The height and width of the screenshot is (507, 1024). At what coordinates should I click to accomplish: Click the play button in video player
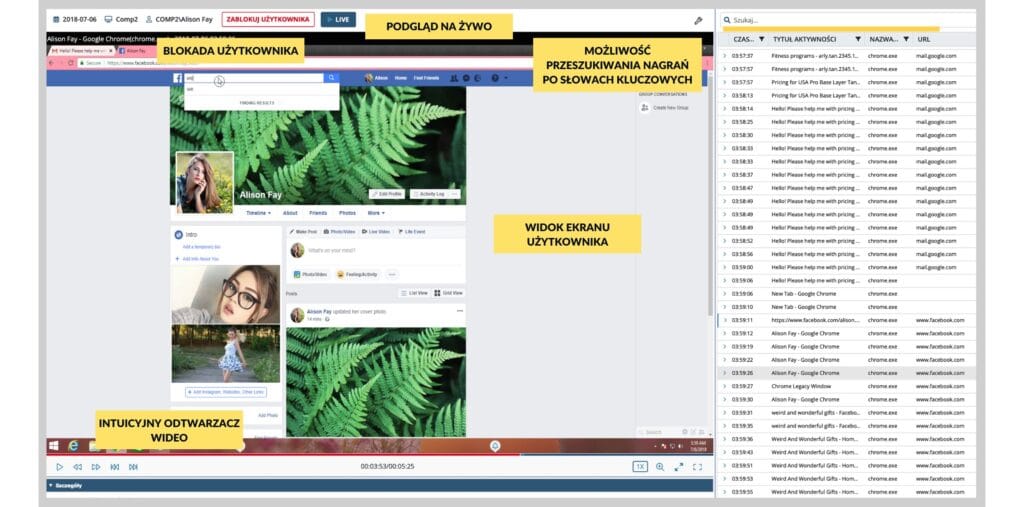pos(59,467)
